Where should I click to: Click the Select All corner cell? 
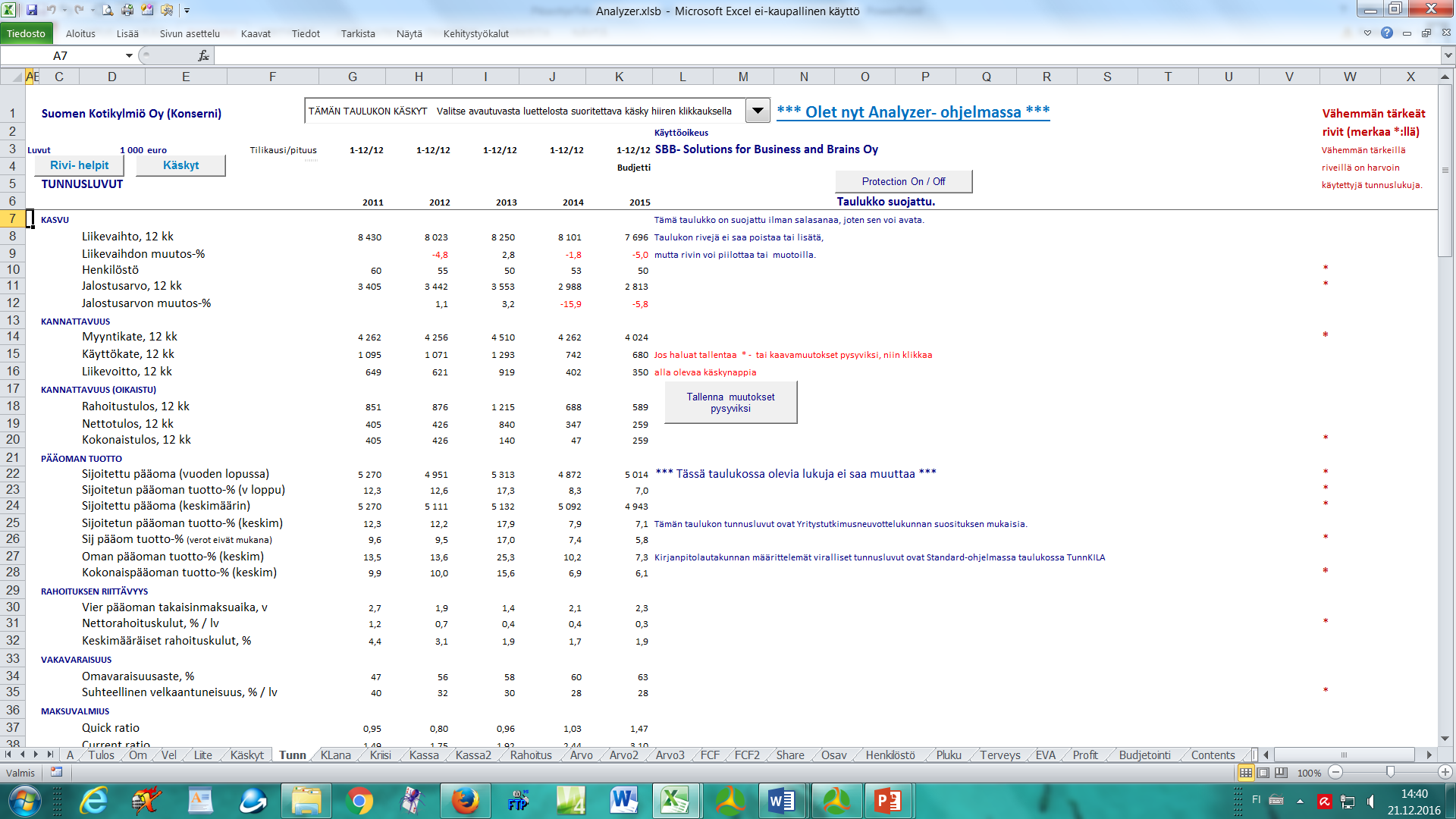(12, 77)
